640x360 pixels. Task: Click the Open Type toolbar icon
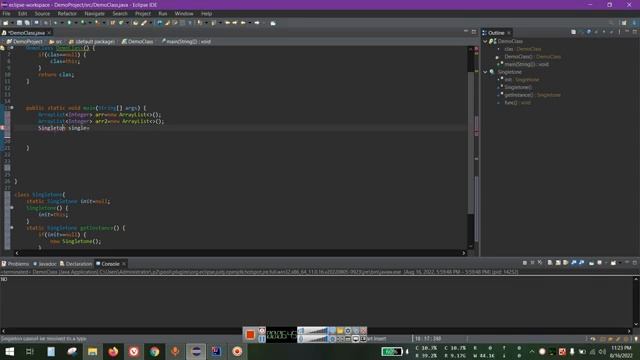click(135, 23)
